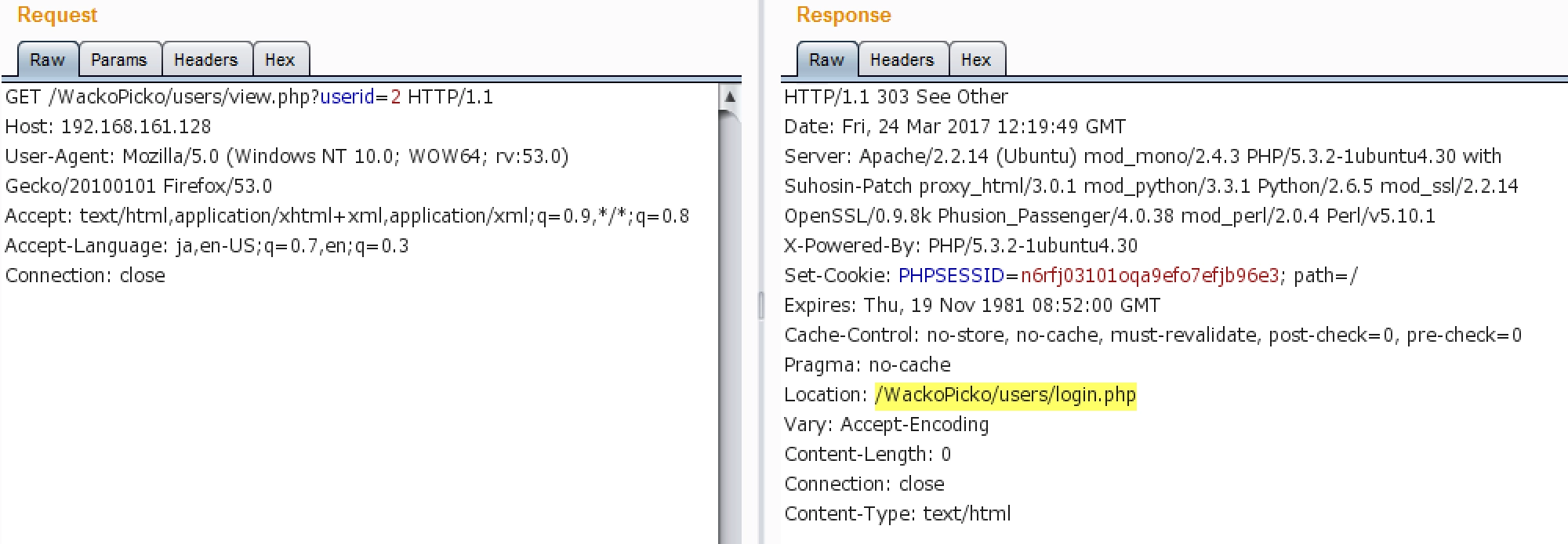The width and height of the screenshot is (1568, 544).
Task: Select the request Hex tab
Action: 280,60
